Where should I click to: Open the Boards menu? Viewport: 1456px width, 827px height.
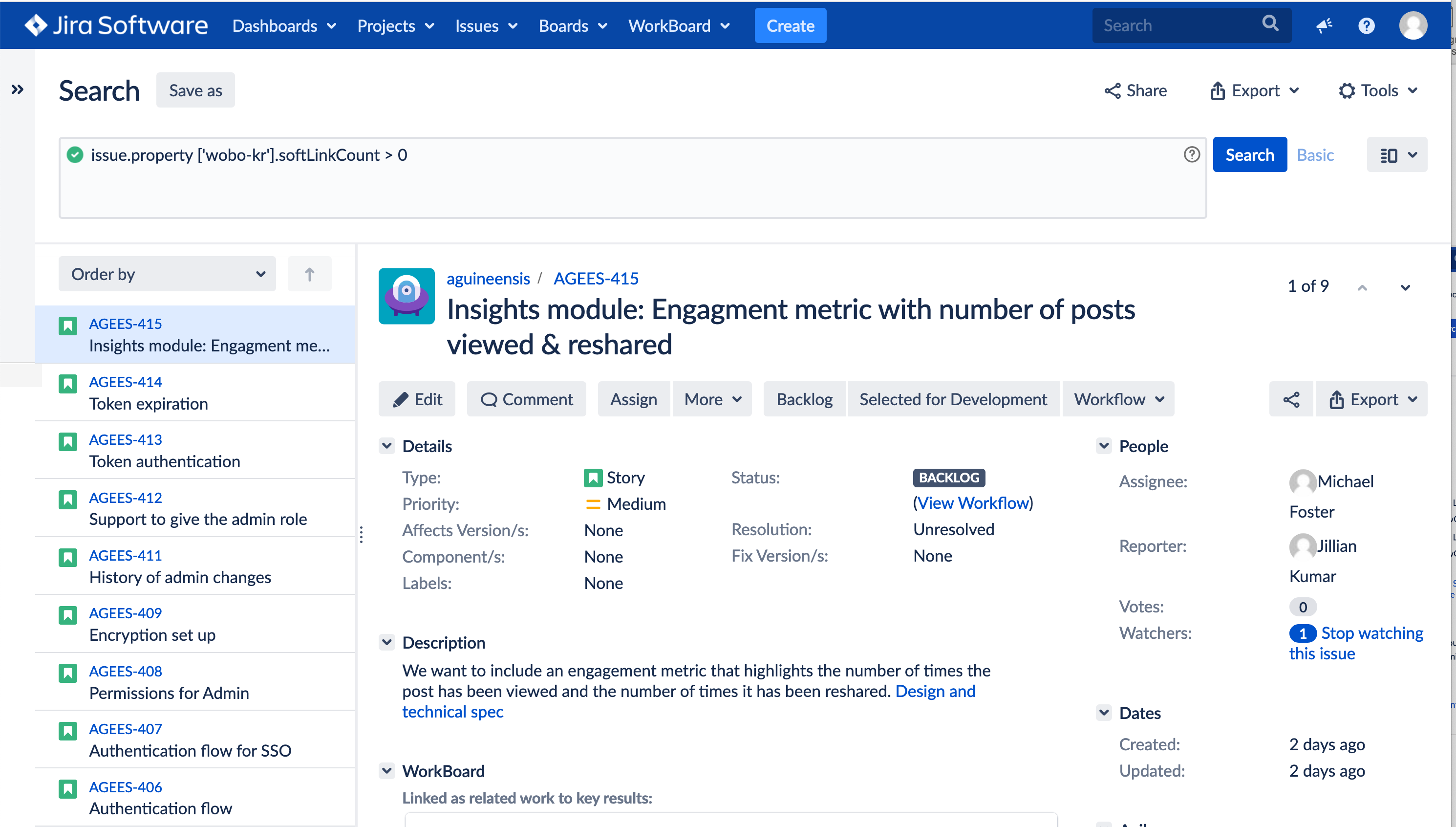click(573, 25)
